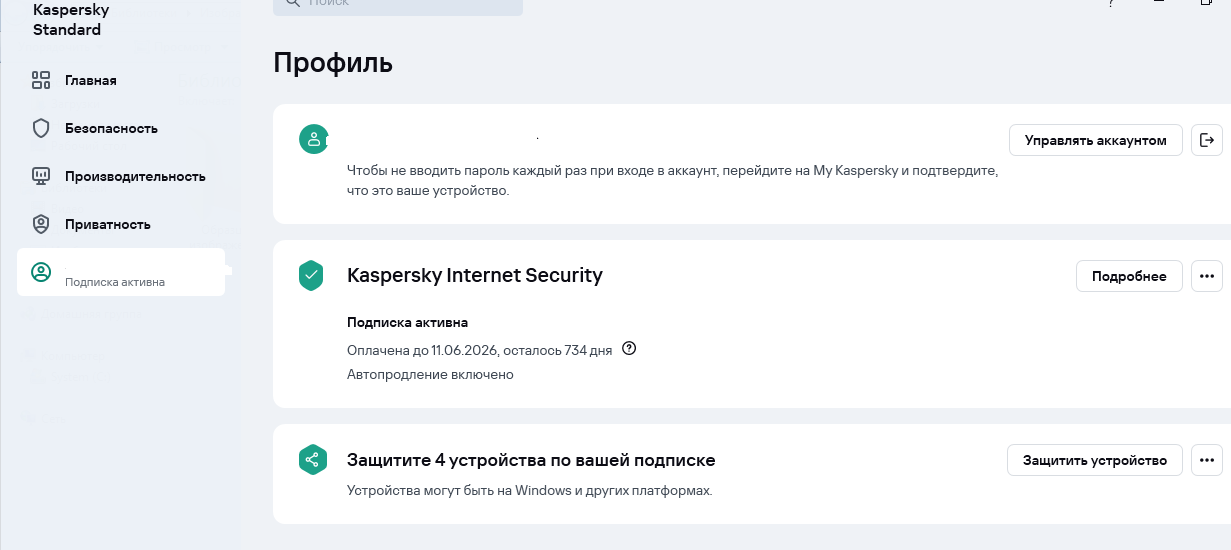Image resolution: width=1231 pixels, height=550 pixels.
Task: Click the green account avatar circle
Action: click(313, 140)
